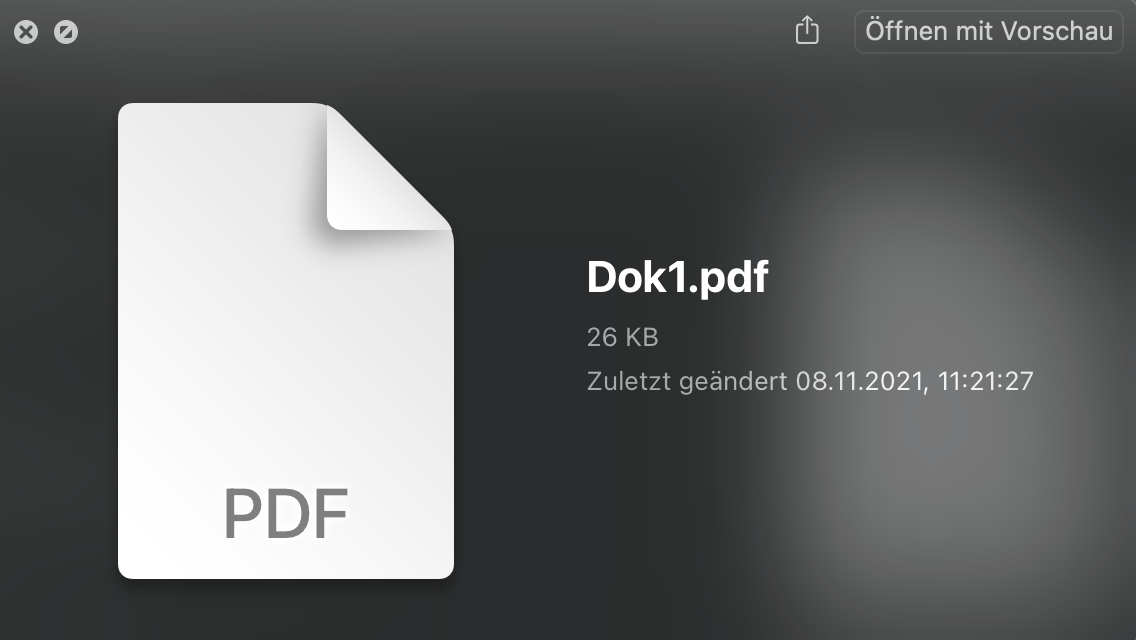Click the gray PDF label on the icon
The image size is (1136, 640).
point(285,513)
